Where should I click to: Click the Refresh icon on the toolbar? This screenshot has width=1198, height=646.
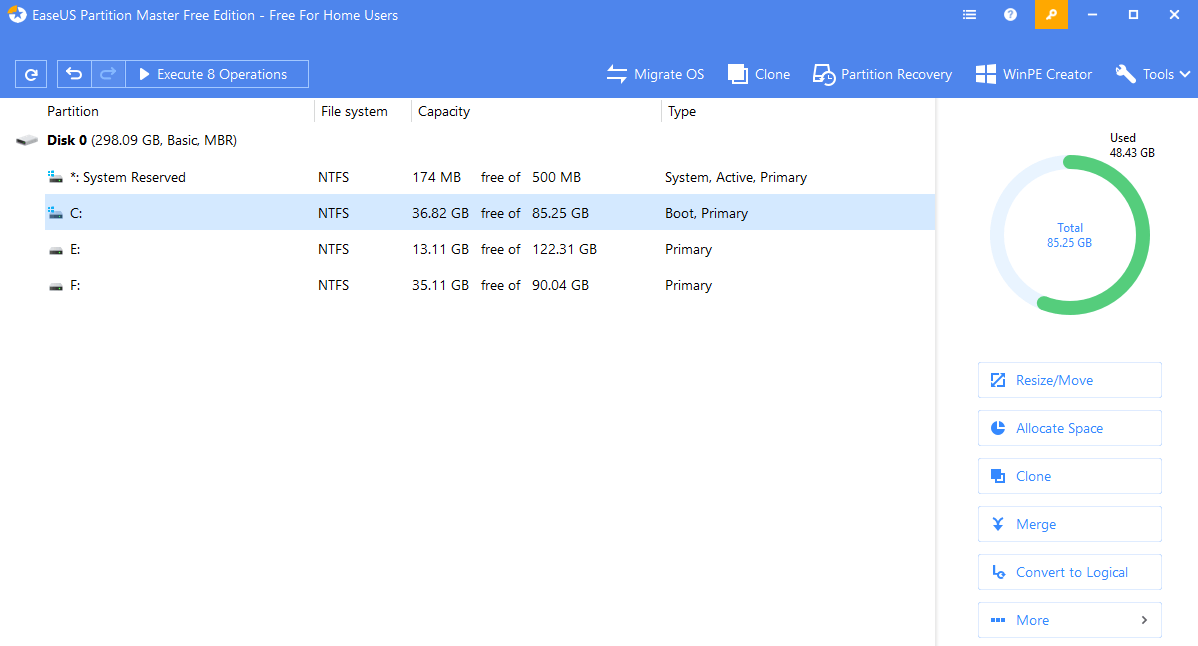point(31,73)
